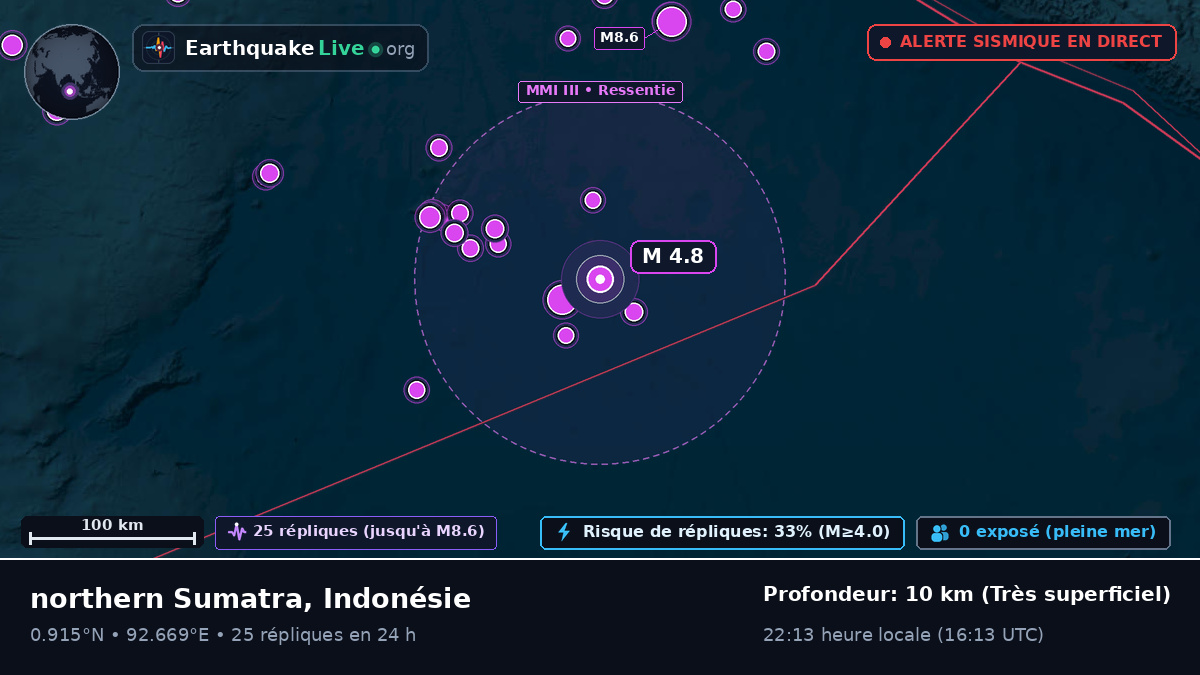
Task: Click the people icon next to 0 exposé
Action: pos(940,533)
